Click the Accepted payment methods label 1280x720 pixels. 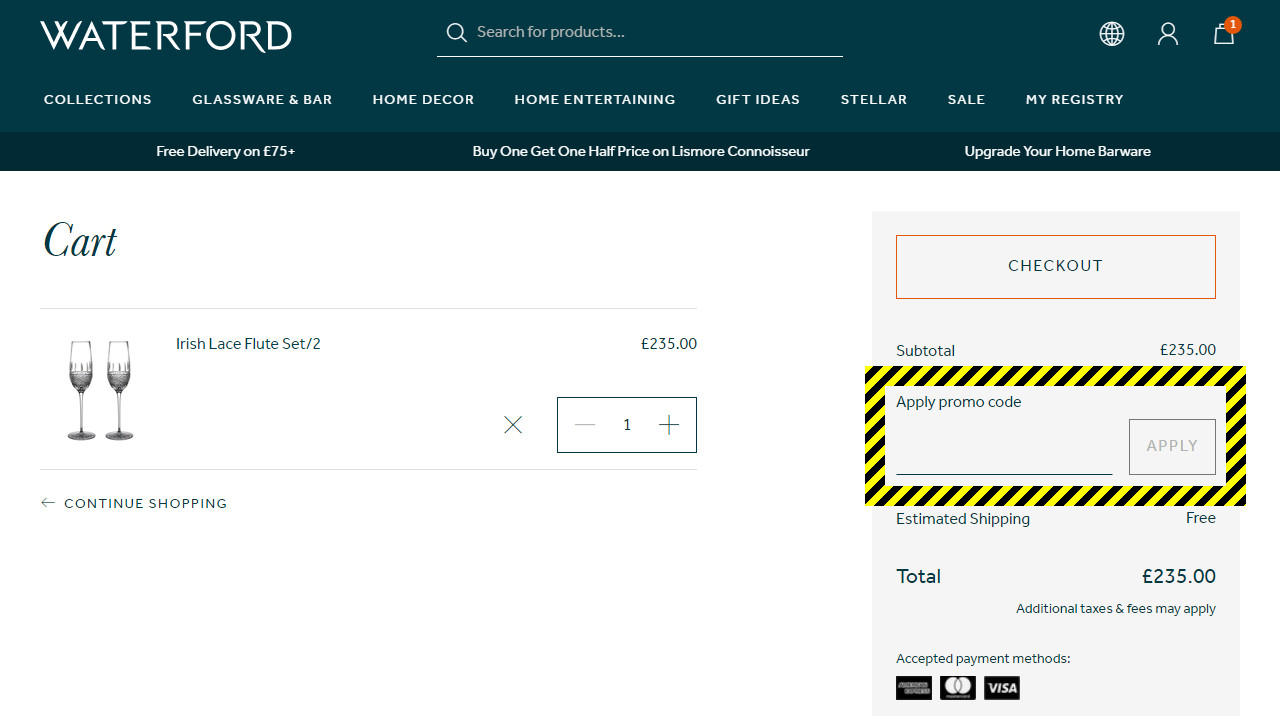point(983,658)
